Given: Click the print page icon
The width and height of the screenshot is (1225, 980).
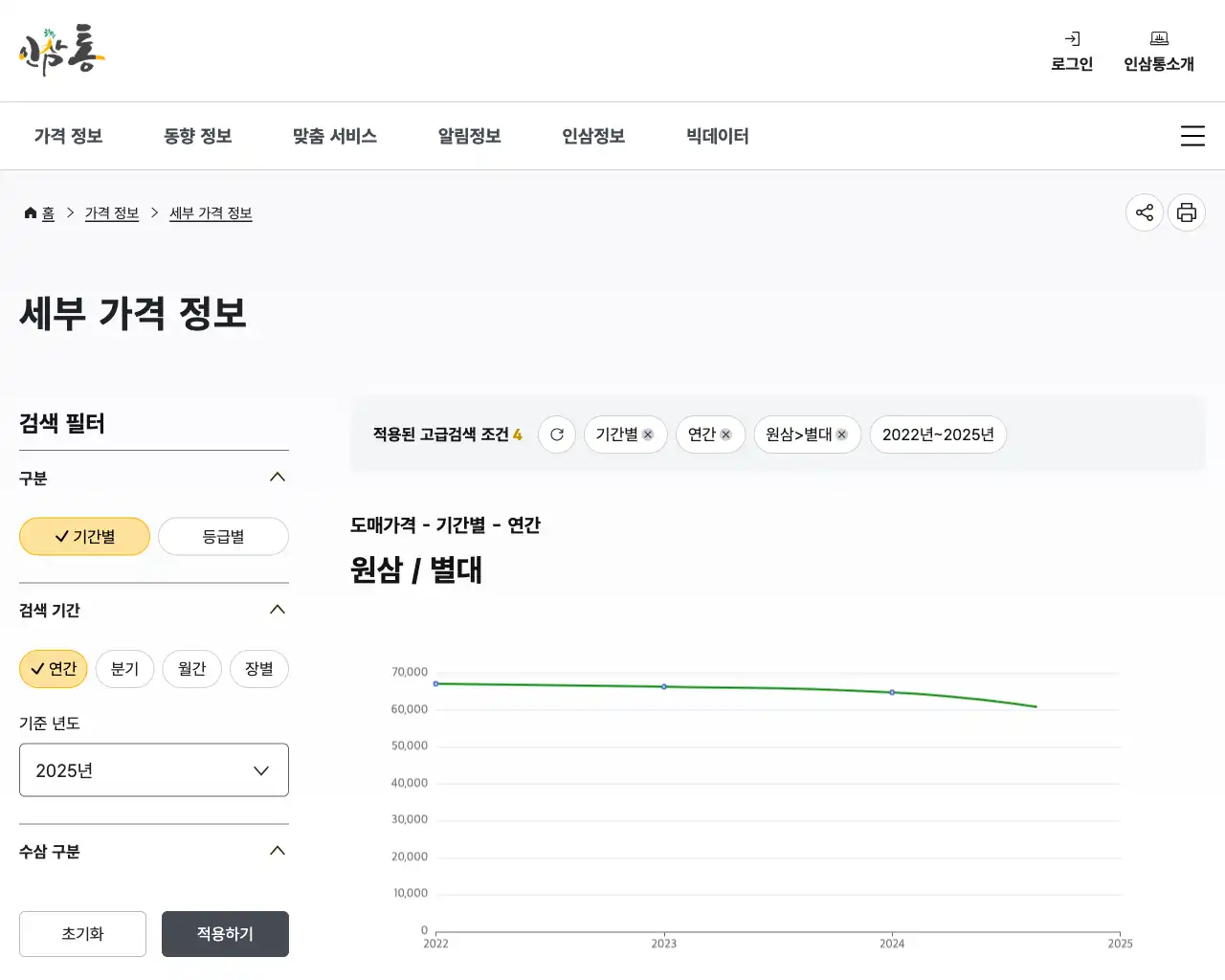Looking at the screenshot, I should tap(1186, 212).
